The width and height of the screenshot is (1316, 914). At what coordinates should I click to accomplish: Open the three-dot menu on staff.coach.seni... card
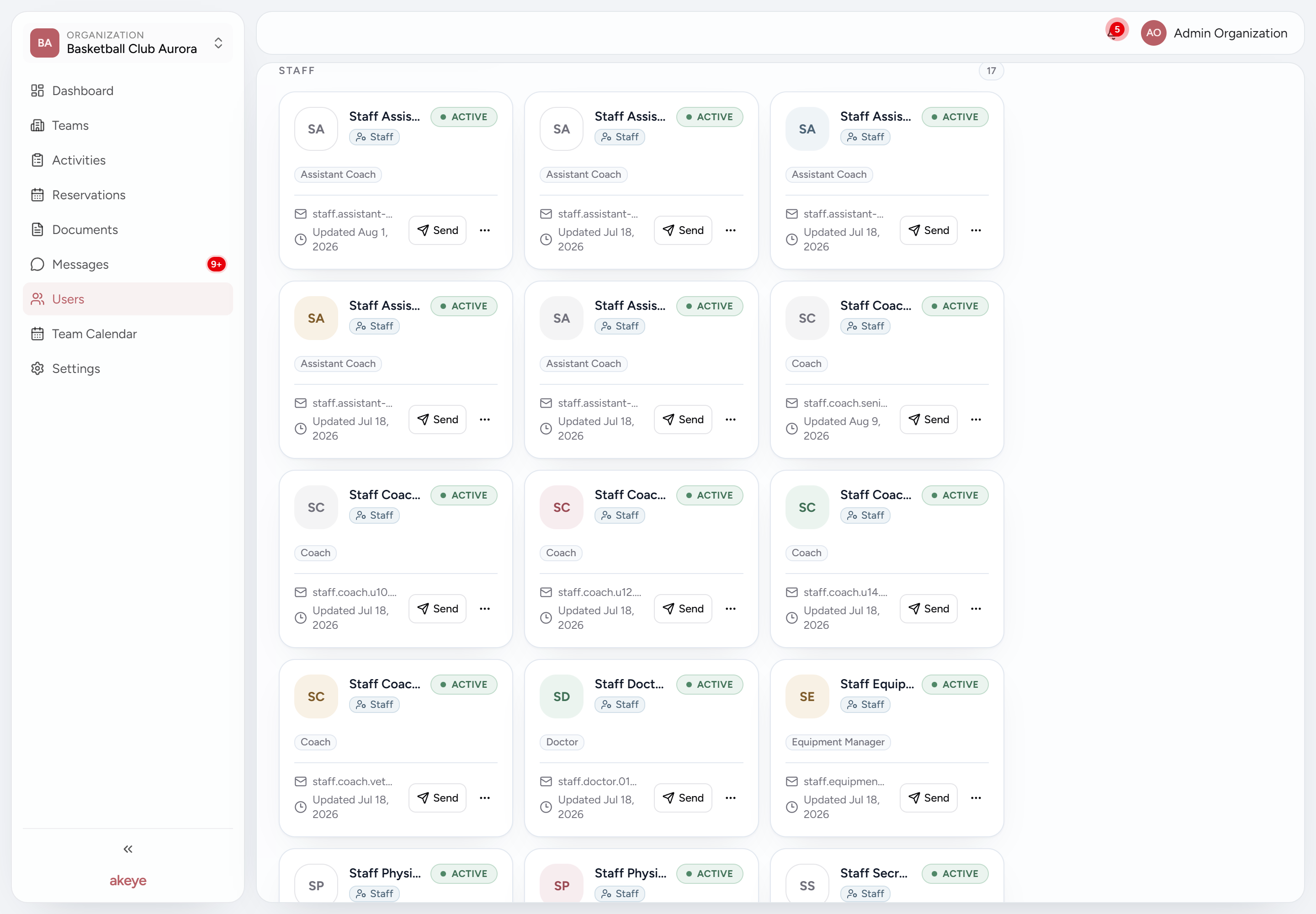[976, 420]
